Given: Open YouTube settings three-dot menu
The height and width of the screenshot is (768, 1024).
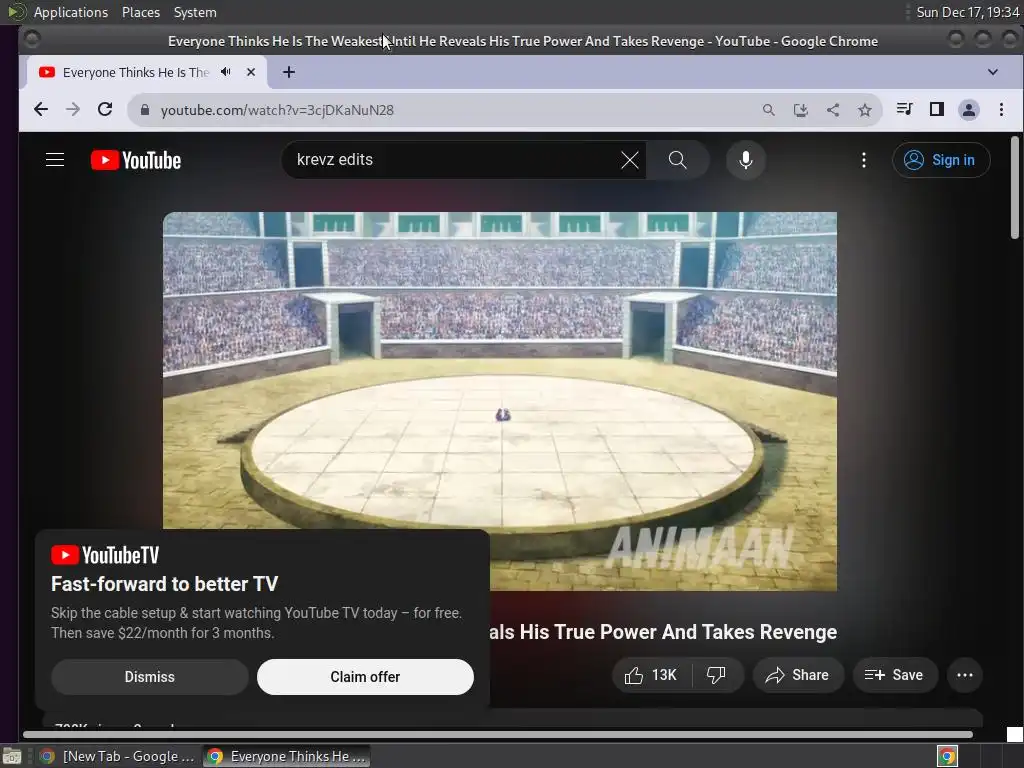Looking at the screenshot, I should pyautogui.click(x=864, y=160).
